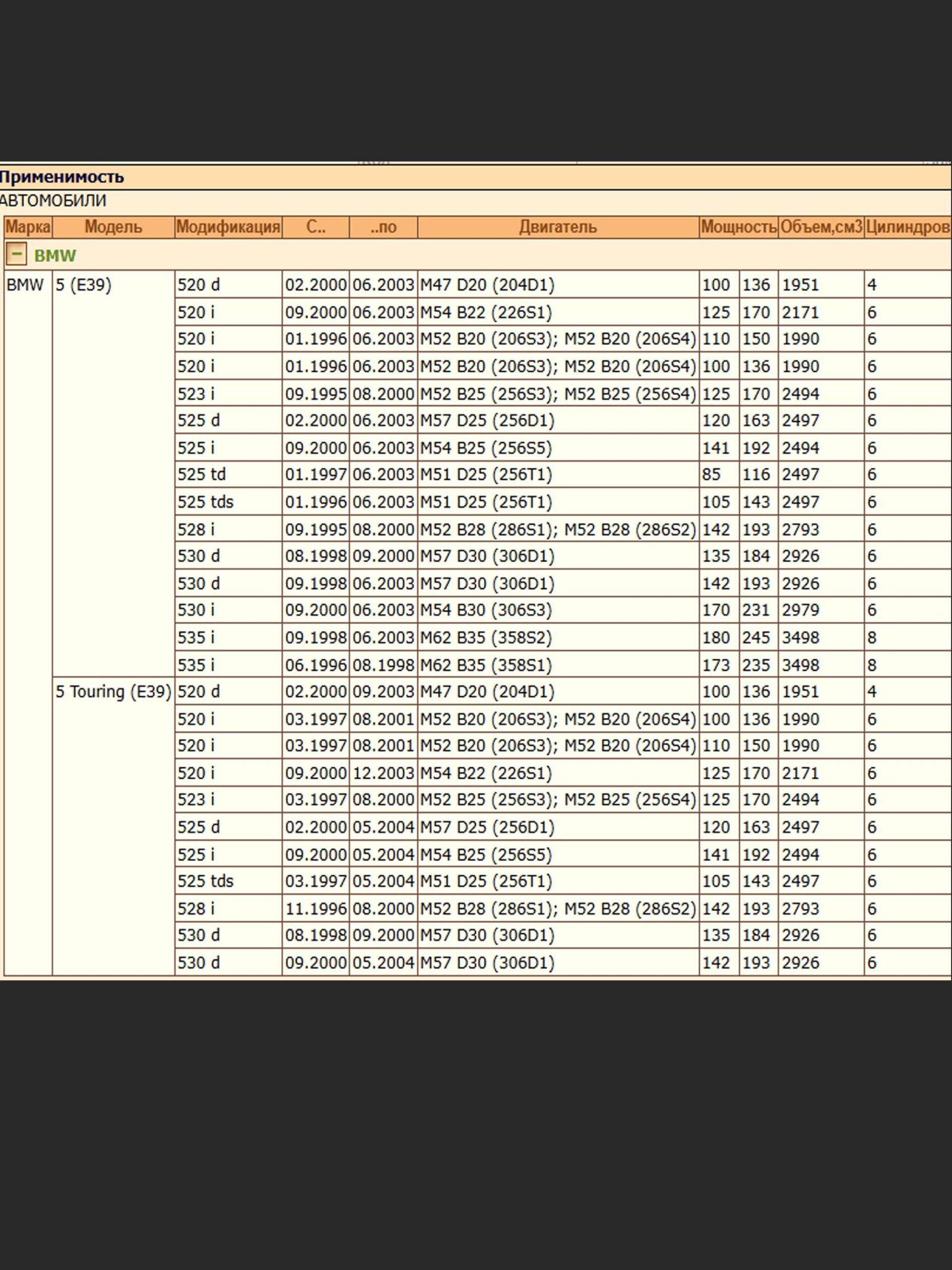Viewport: 952px width, 1270px height.
Task: Click the Объем,см3 column header
Action: 821,227
